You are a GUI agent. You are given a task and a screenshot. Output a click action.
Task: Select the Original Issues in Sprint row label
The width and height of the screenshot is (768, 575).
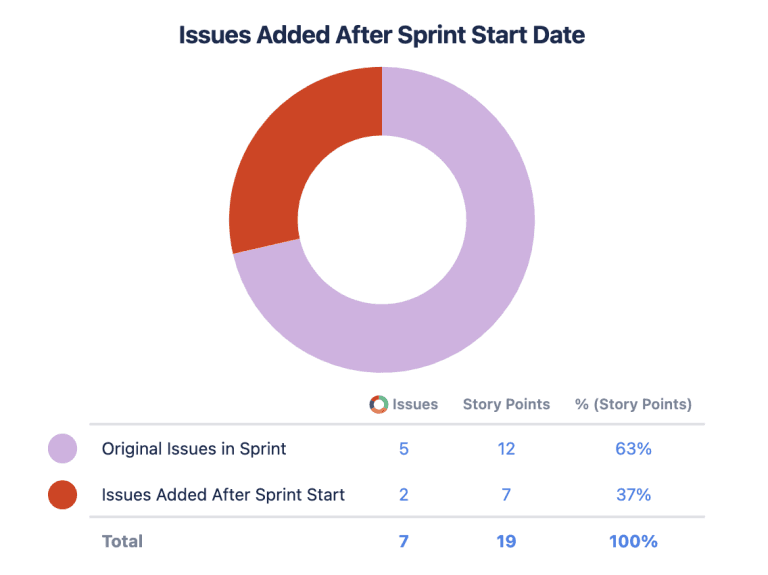(x=194, y=449)
